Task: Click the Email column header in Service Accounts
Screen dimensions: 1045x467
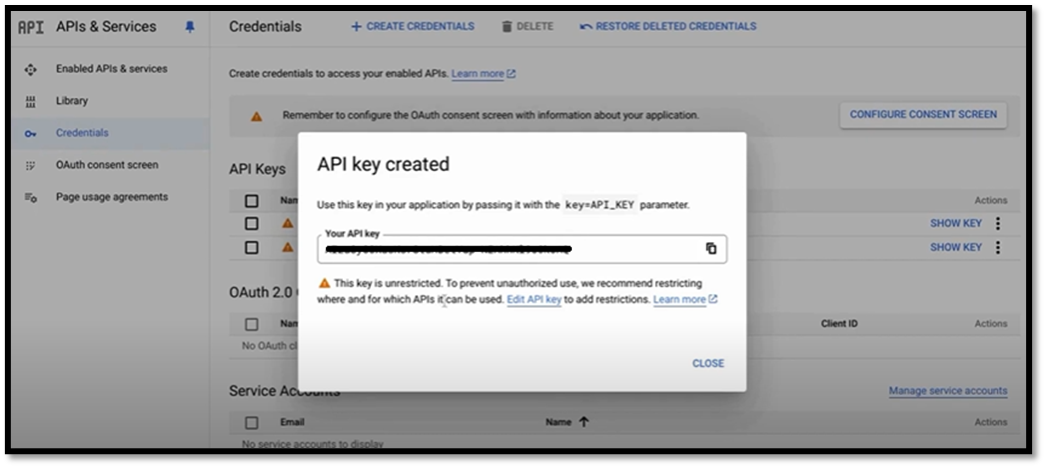Action: pyautogui.click(x=292, y=422)
